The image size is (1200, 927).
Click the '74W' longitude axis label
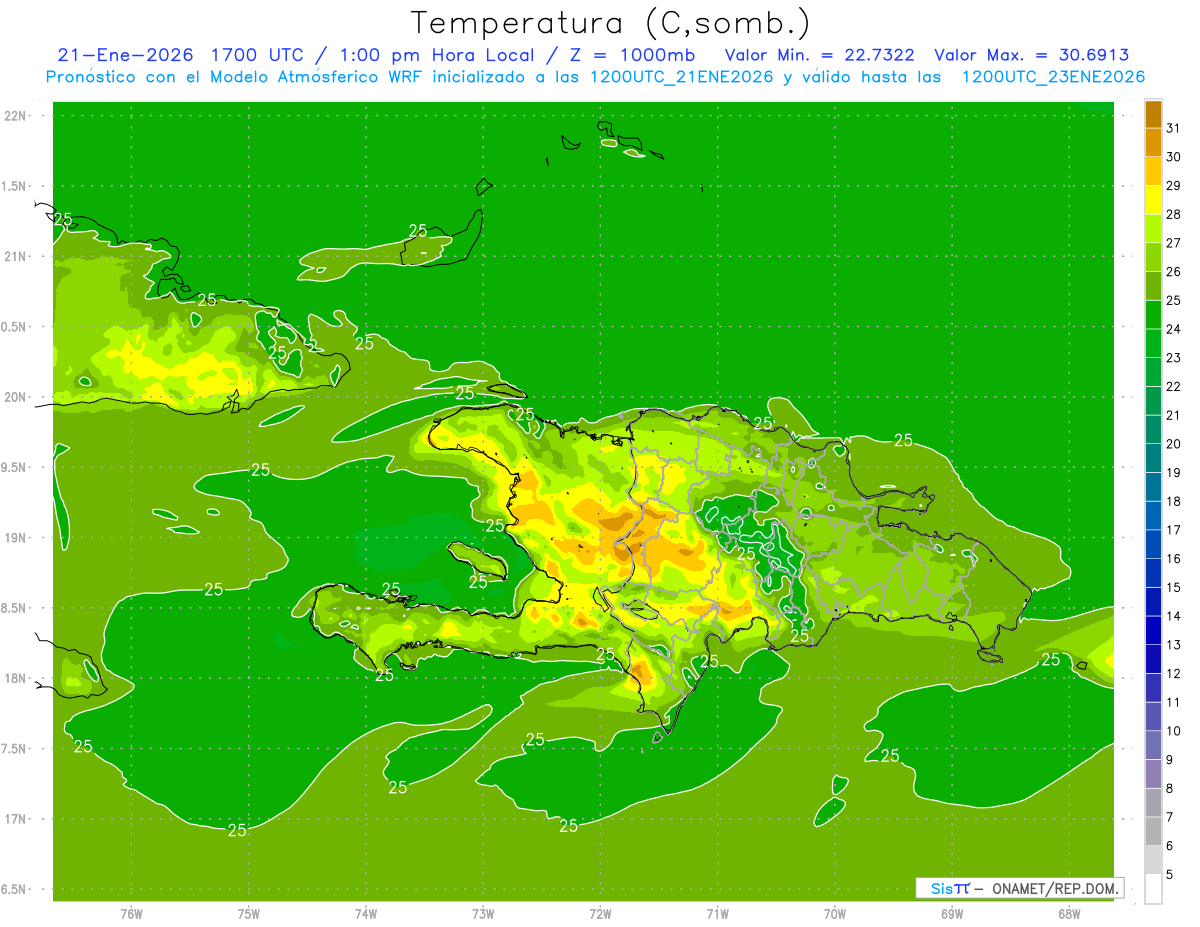point(366,914)
